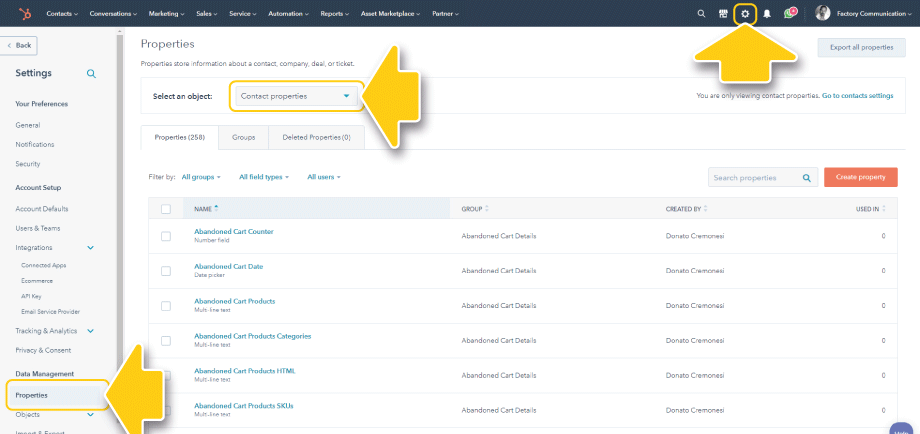Open the Abandoned Cart Products property
920x434 pixels.
pyautogui.click(x=235, y=301)
